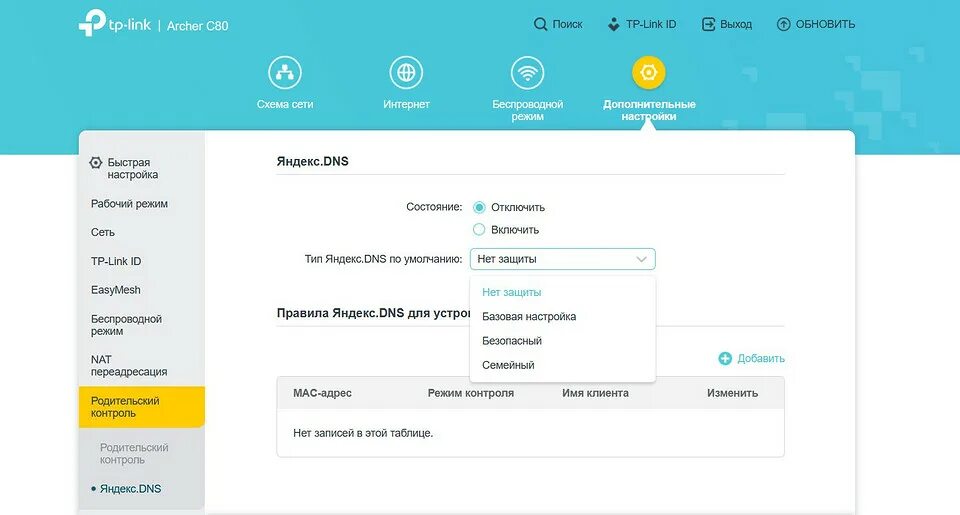
Task: Open the wireless mode Wi-Fi icon
Action: coord(527,72)
